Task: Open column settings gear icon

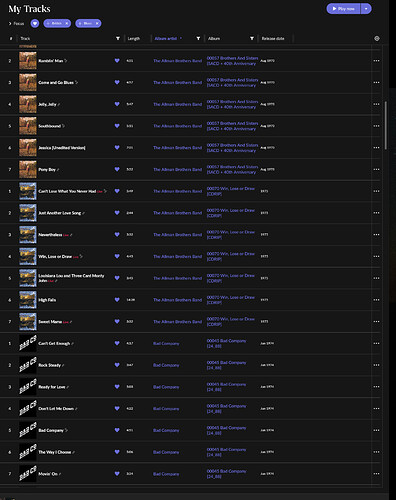Action: point(377,38)
